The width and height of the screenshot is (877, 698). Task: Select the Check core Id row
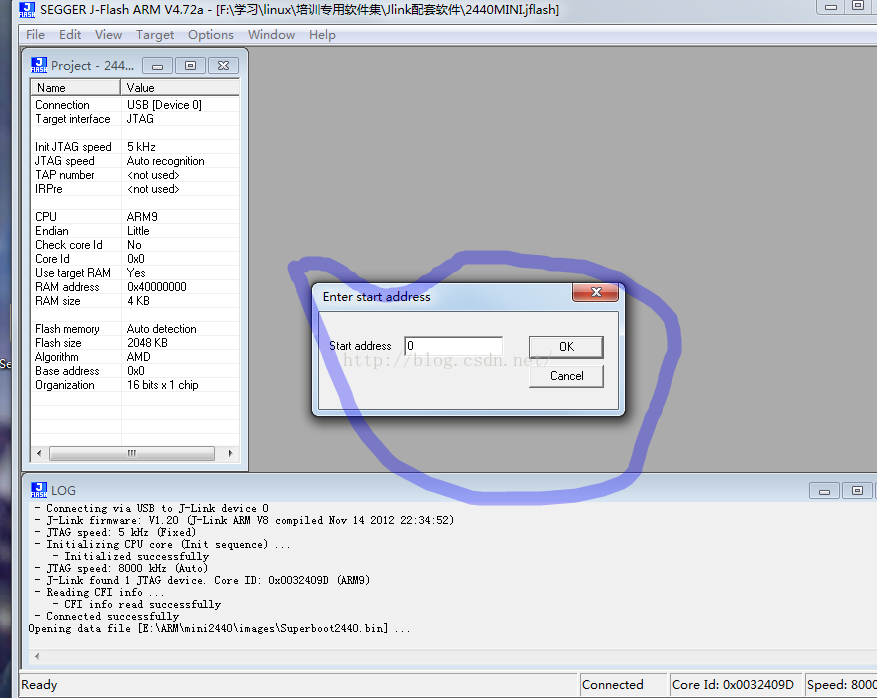point(135,244)
